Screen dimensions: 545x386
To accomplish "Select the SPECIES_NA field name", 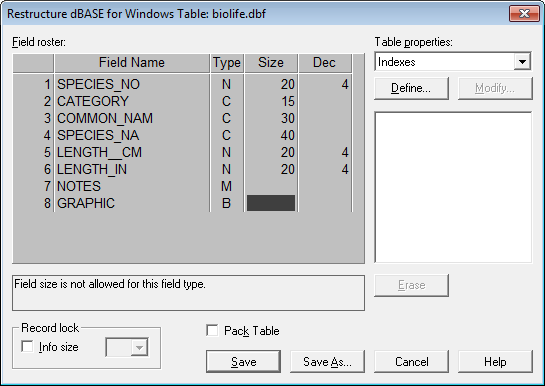I will [98, 135].
